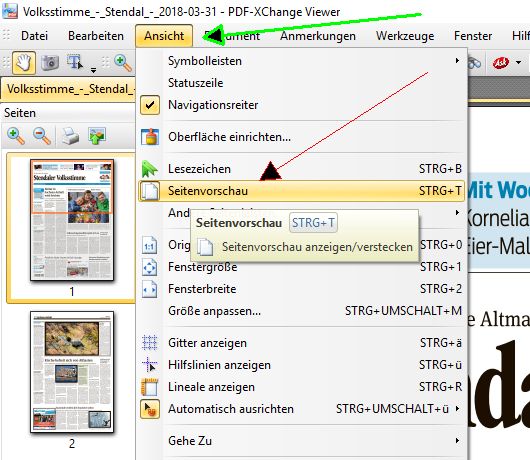
Task: Open the Werkzeuge menu
Action: click(x=405, y=36)
